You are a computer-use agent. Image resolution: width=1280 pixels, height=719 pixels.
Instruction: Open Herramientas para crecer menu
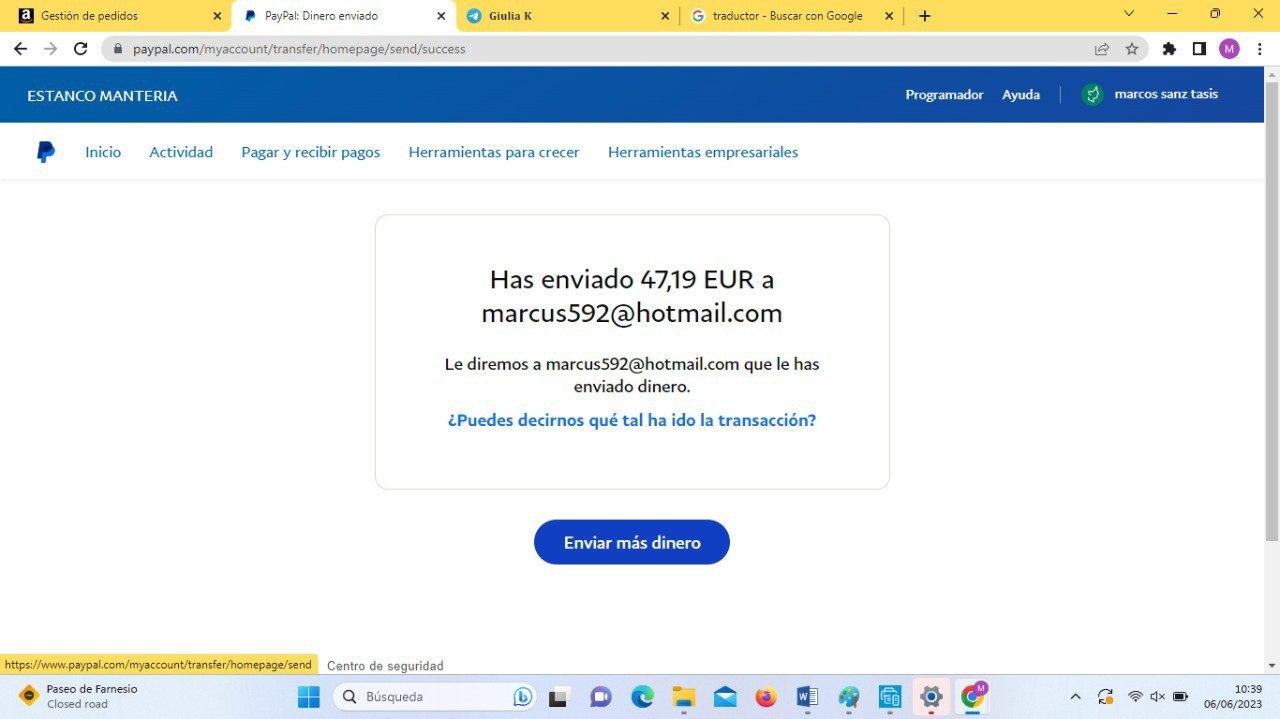494,152
